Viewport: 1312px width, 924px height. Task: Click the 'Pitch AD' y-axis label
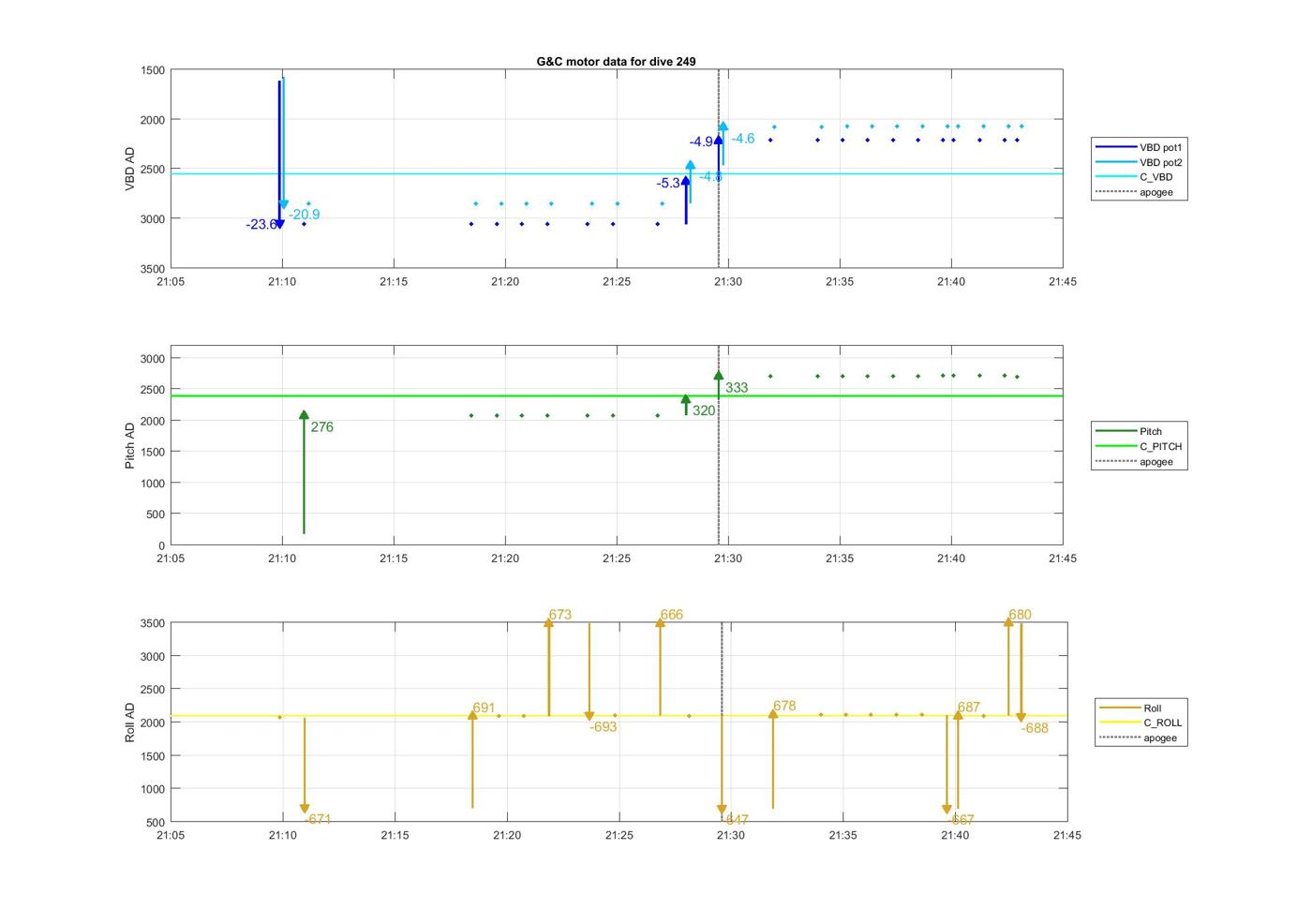click(x=130, y=445)
